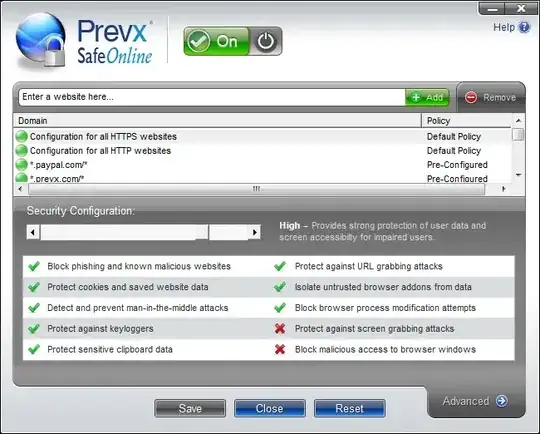Click the horizontal scrollbar thumb of domain list
540x434 pixels.
pyautogui.click(x=257, y=189)
